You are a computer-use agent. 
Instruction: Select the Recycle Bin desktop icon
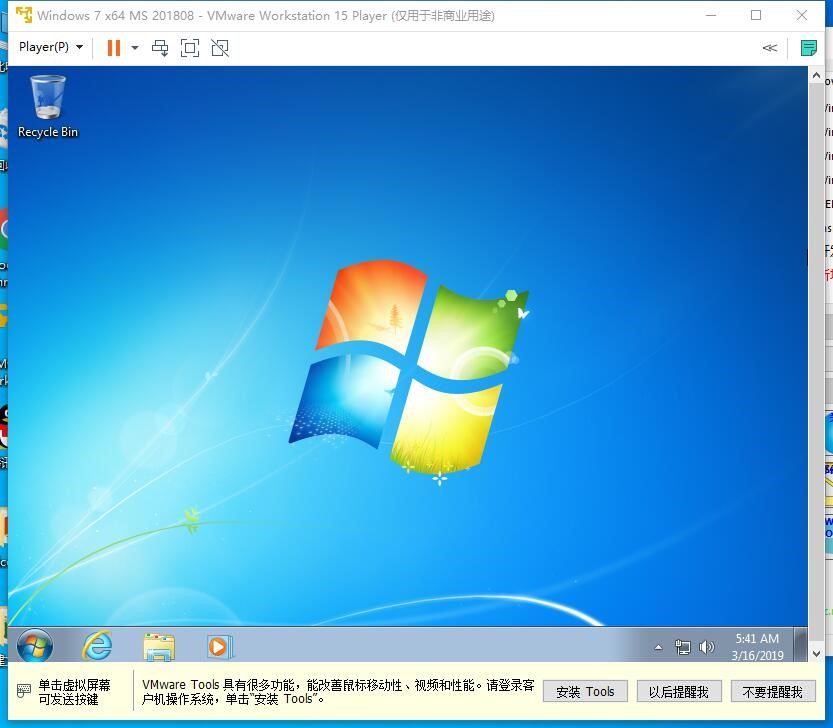pos(48,107)
